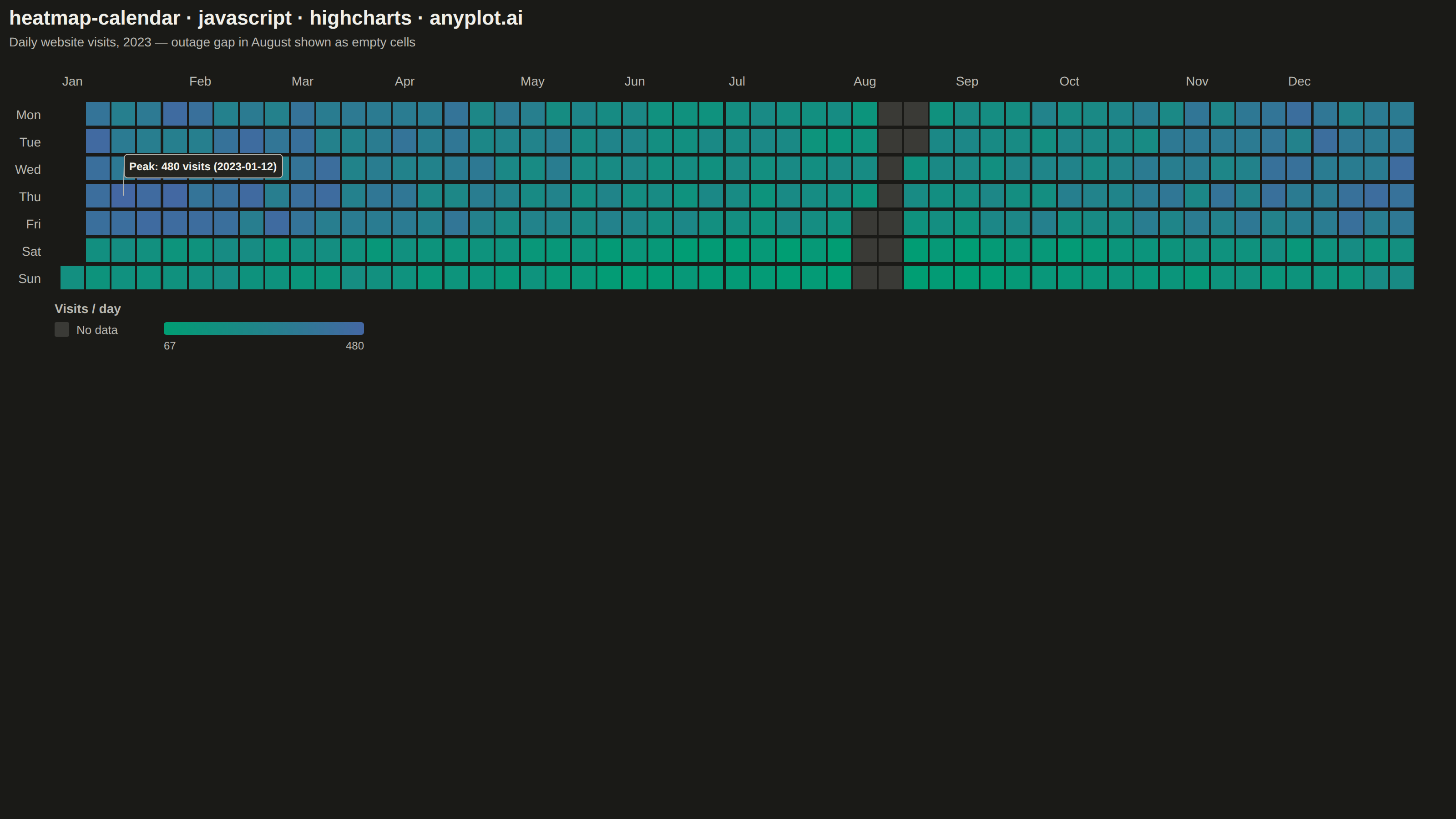Image resolution: width=1456 pixels, height=819 pixels.
Task: Click the Mon weekday label
Action: (x=28, y=115)
